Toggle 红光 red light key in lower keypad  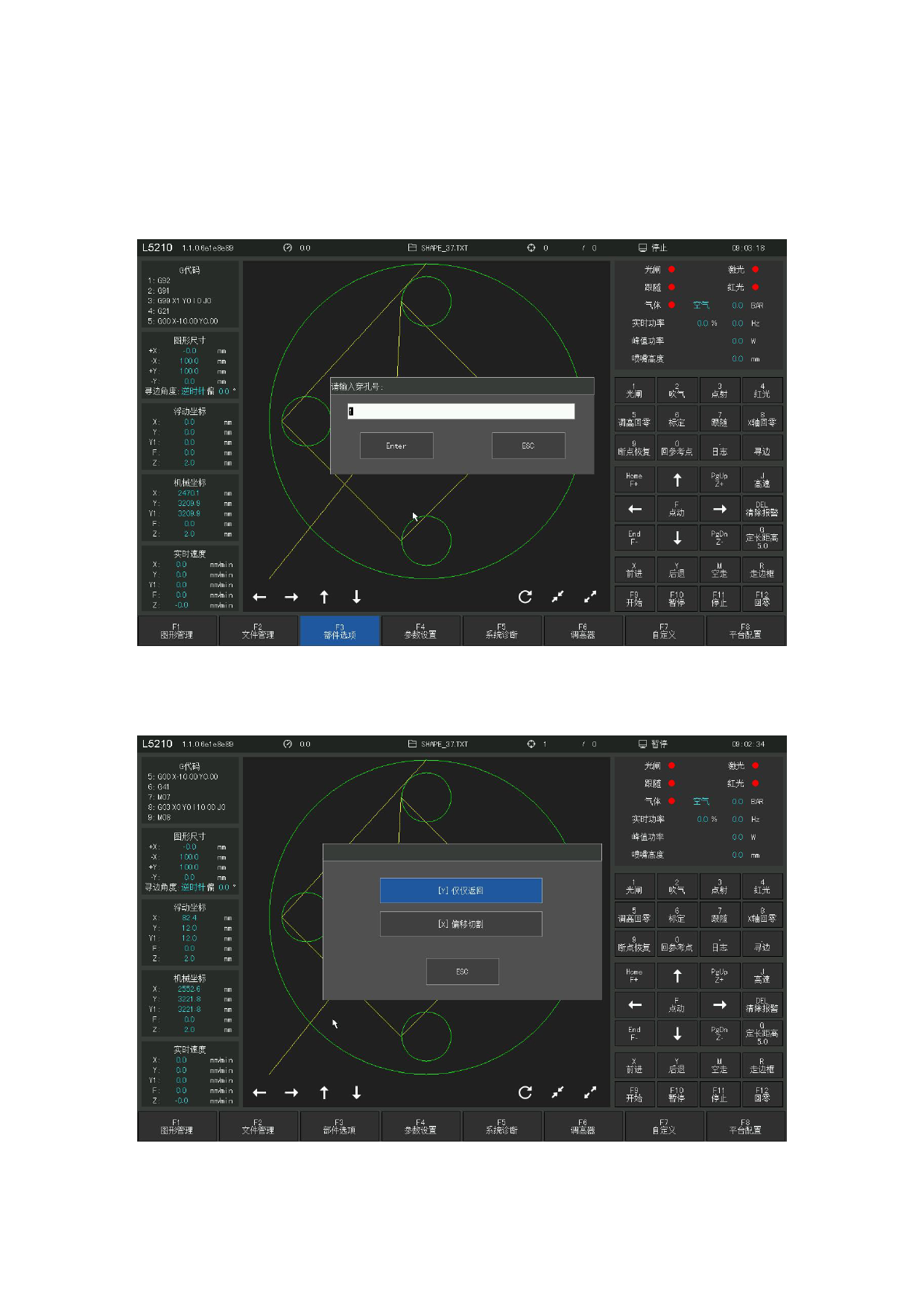point(762,886)
